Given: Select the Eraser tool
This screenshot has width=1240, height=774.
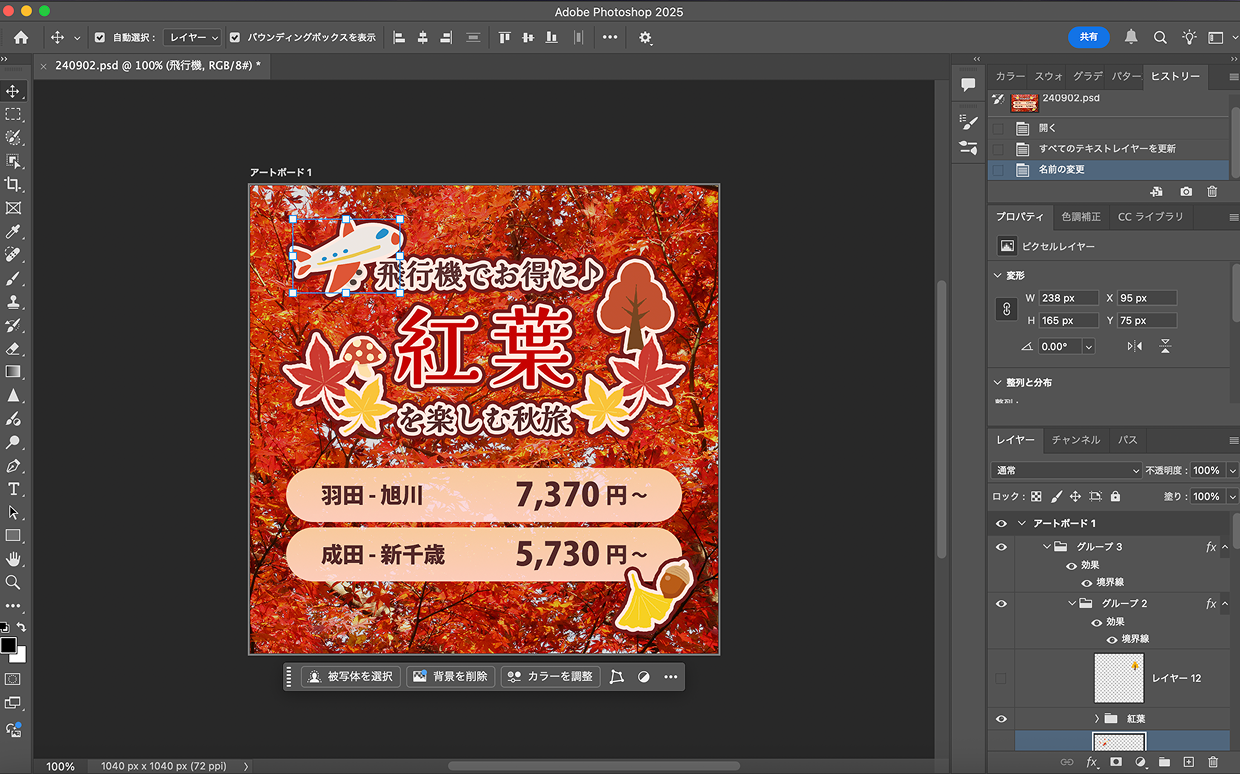Looking at the screenshot, I should 13,348.
